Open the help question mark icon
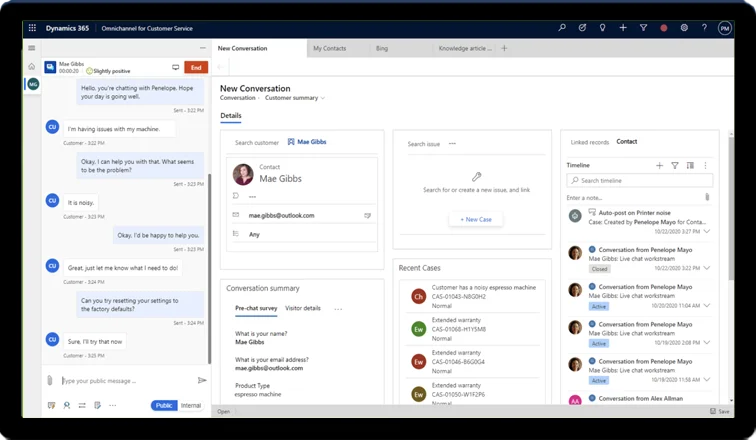This screenshot has height=440, width=756. pyautogui.click(x=704, y=28)
